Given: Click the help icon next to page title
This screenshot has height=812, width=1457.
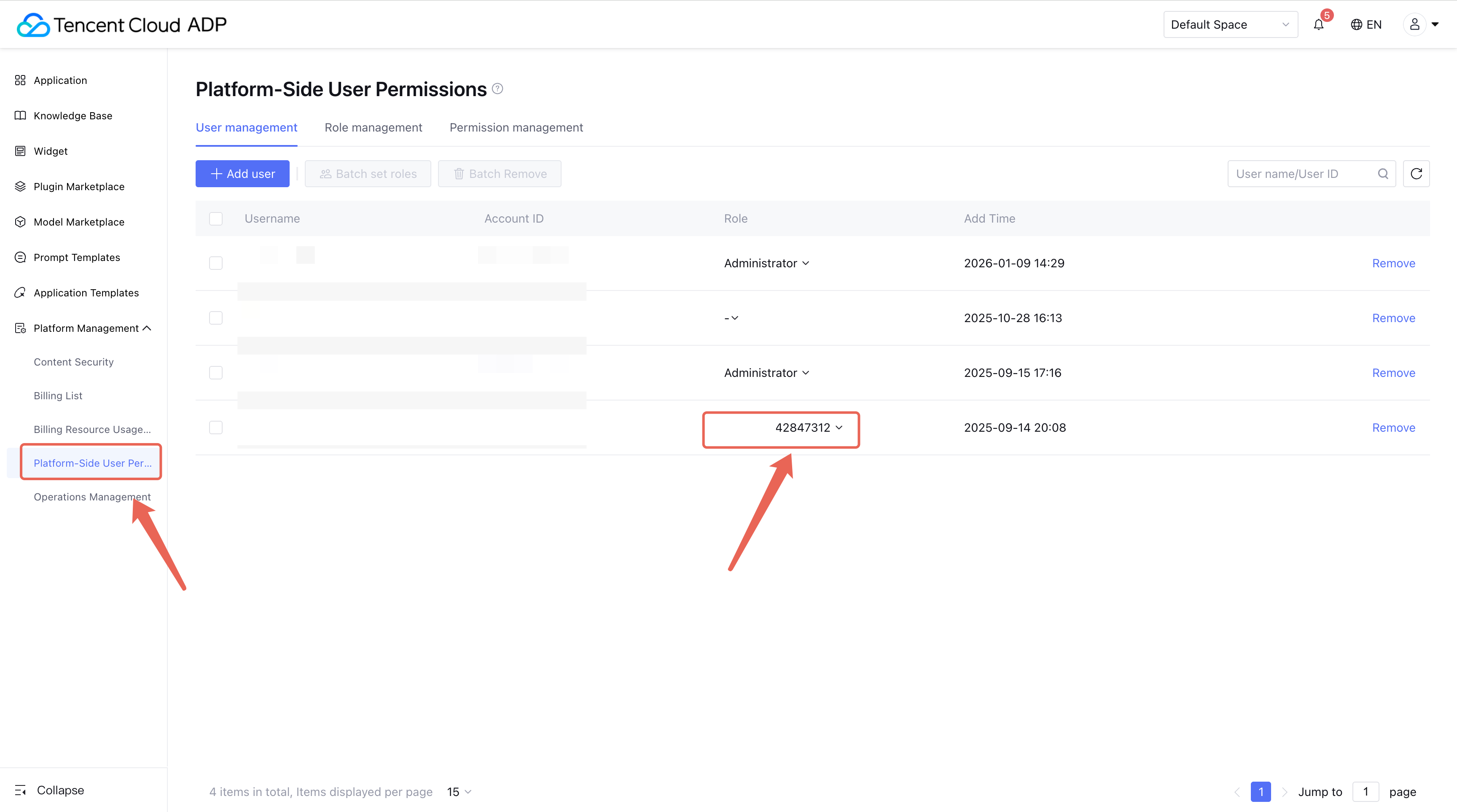Looking at the screenshot, I should [497, 89].
